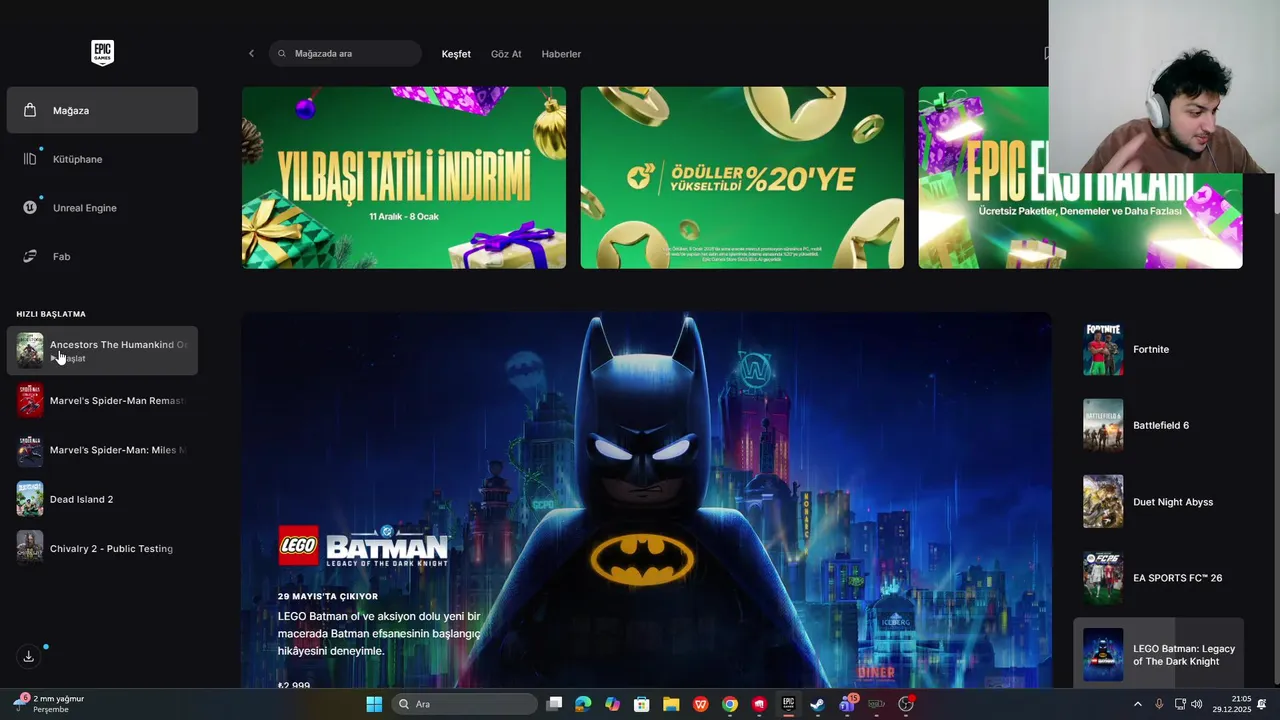Launch Chivalry 2 - Public Testing
The image size is (1280, 720).
(102, 548)
